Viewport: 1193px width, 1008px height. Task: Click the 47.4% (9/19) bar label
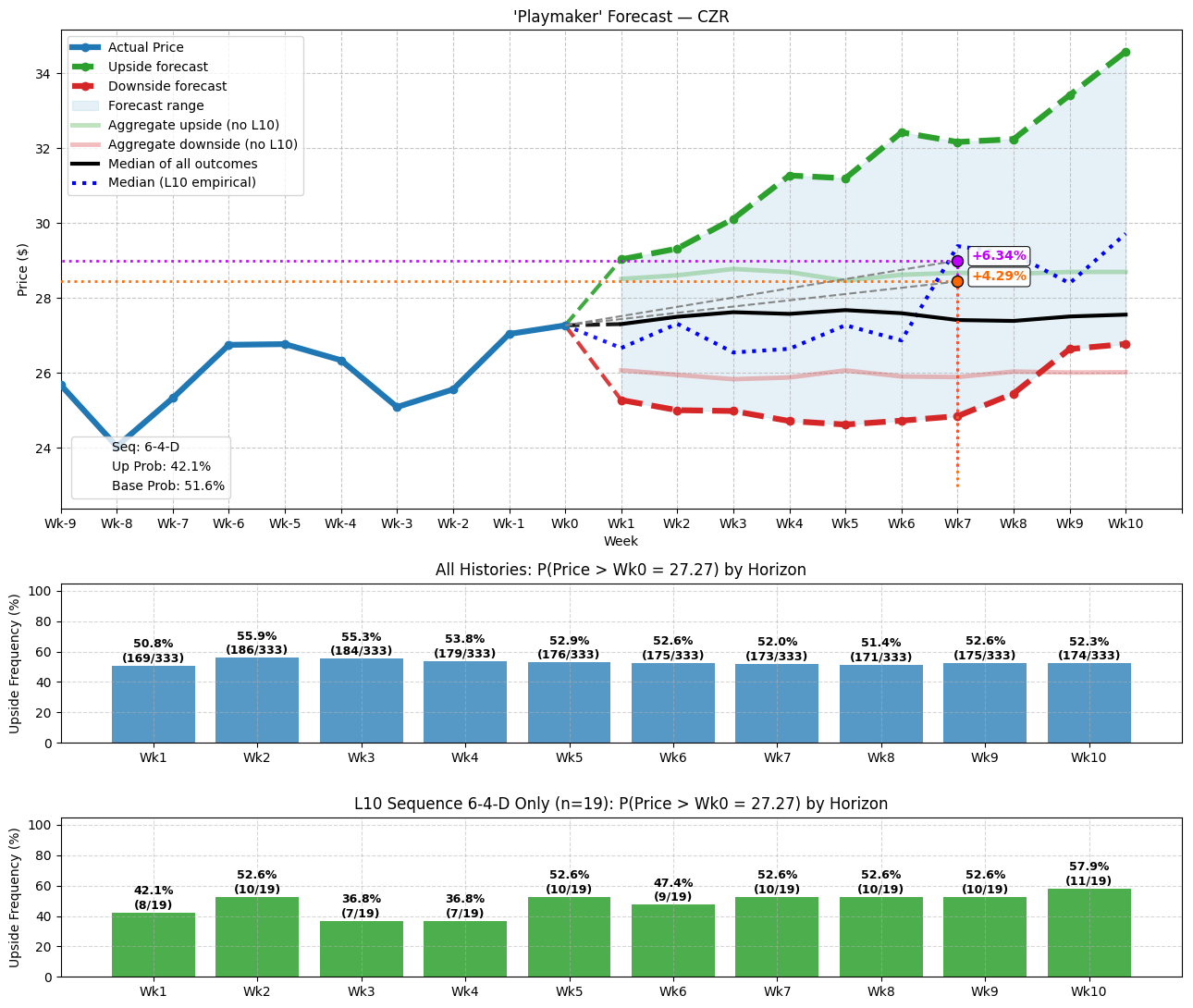click(673, 890)
